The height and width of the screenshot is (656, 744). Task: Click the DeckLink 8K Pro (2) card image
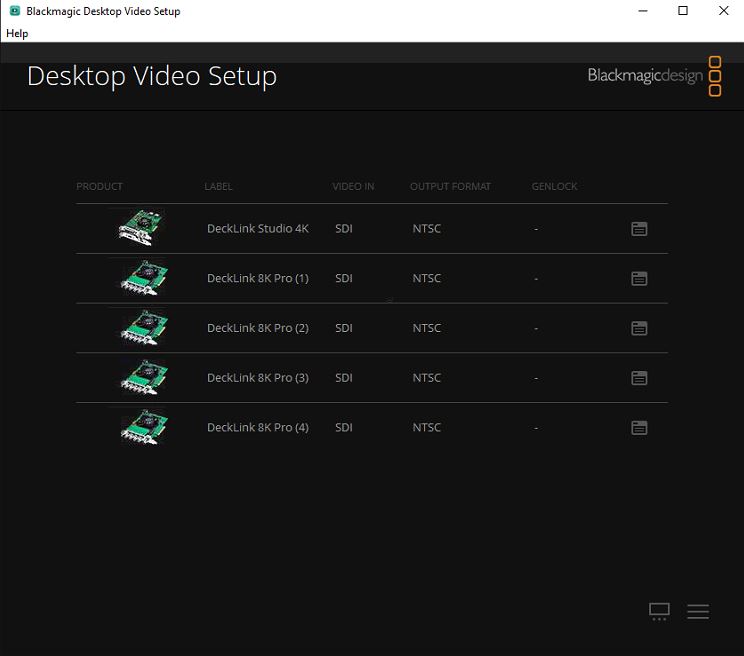pyautogui.click(x=144, y=328)
